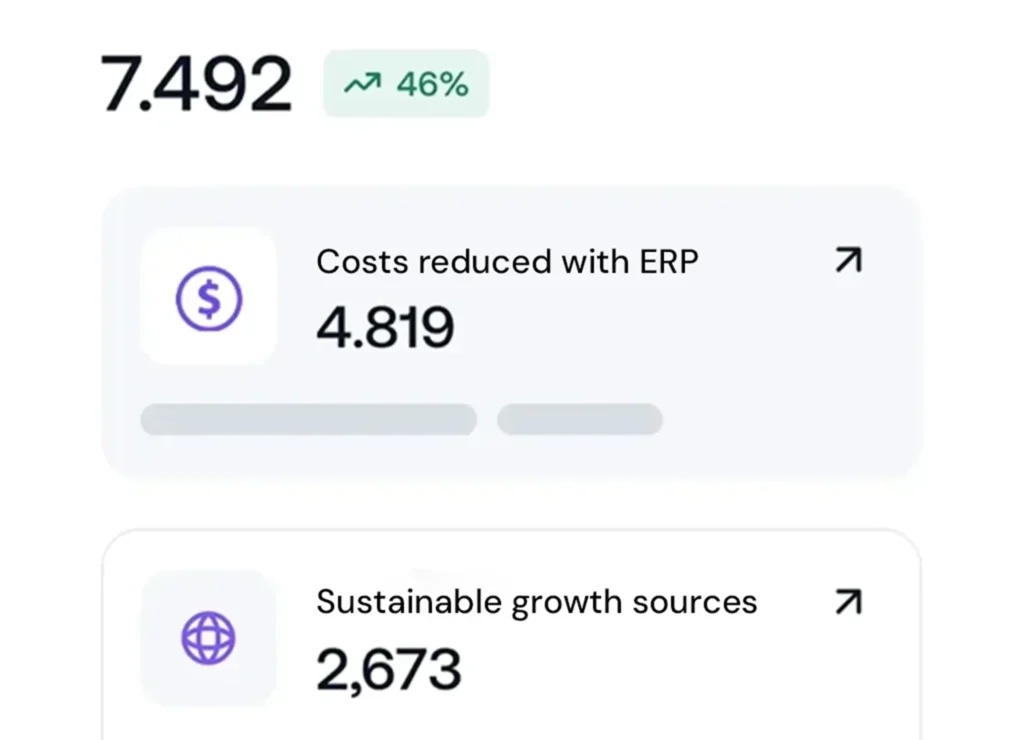
Task: Click blank space below Sustainable card's arrow
Action: point(847,670)
